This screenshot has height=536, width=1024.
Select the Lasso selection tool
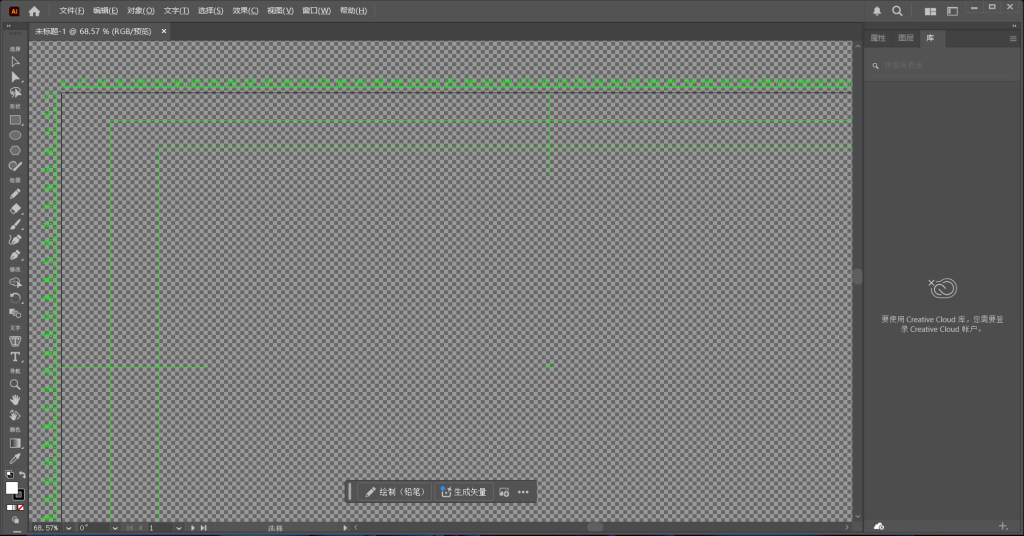click(15, 93)
